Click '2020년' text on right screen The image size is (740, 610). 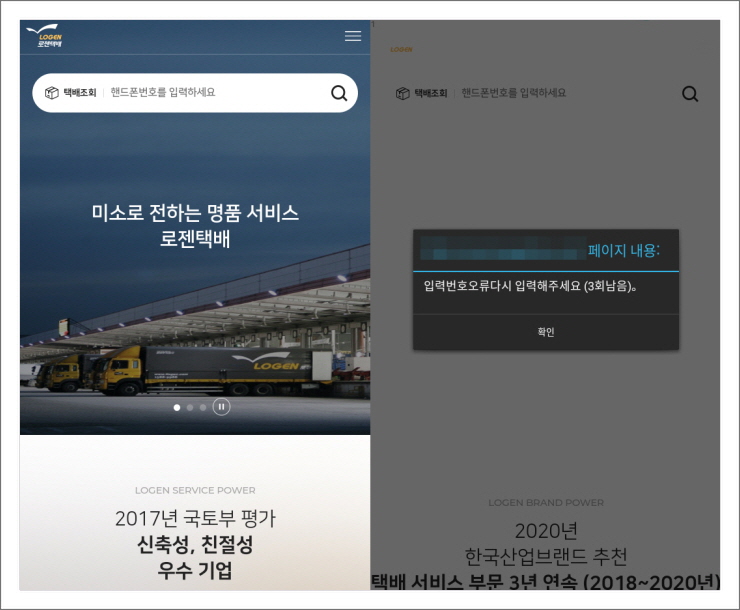point(546,531)
